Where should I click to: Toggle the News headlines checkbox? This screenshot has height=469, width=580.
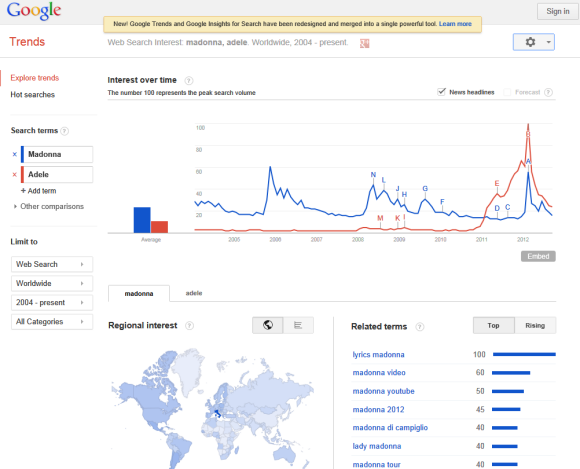[x=441, y=92]
